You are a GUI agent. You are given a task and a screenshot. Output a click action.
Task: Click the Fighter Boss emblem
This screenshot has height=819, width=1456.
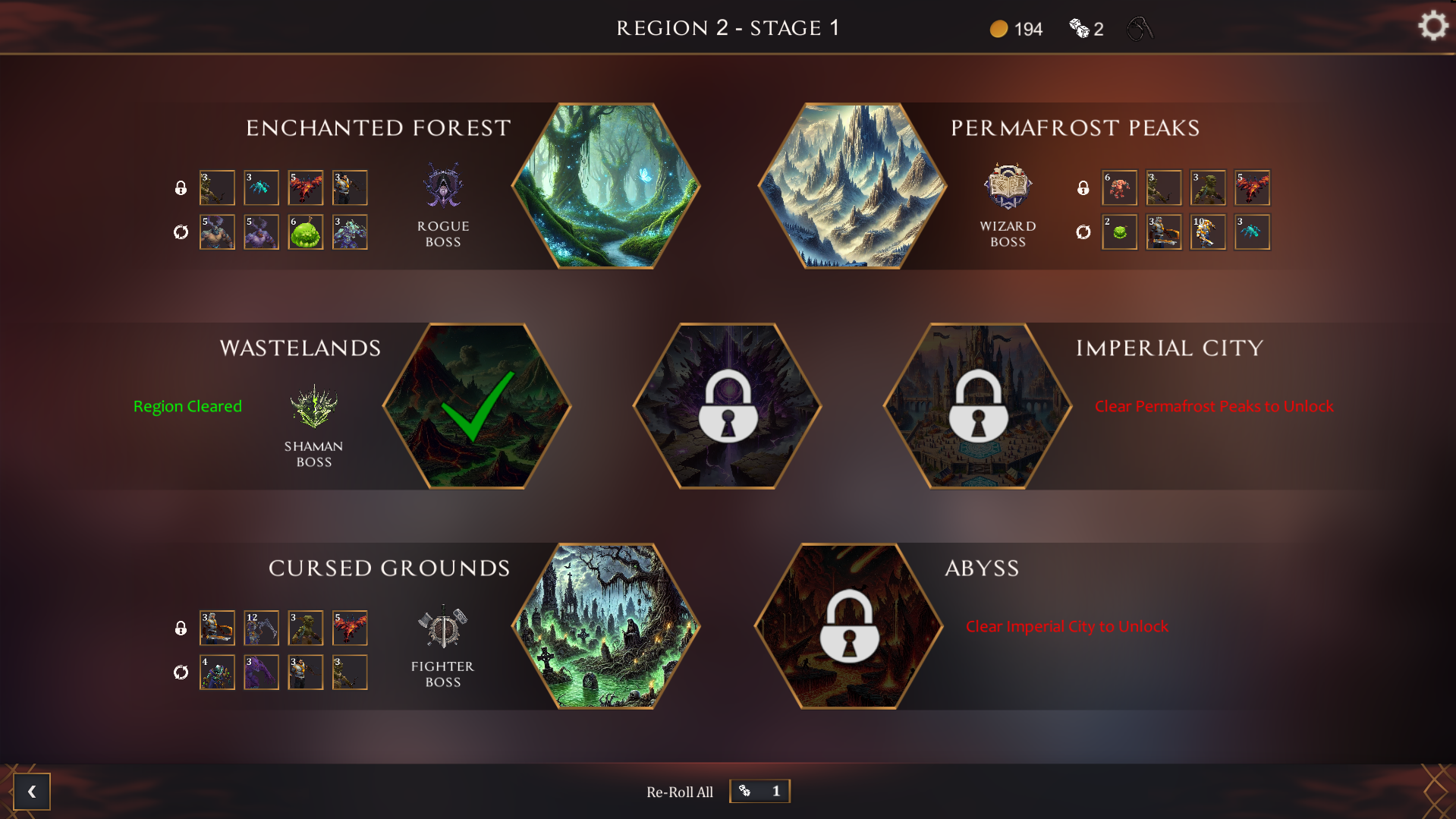[x=443, y=627]
